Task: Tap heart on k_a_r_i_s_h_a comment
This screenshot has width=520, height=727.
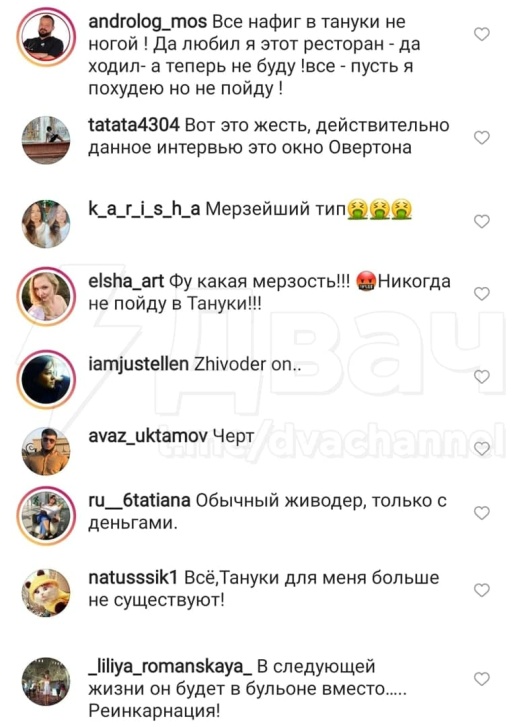Action: [482, 221]
